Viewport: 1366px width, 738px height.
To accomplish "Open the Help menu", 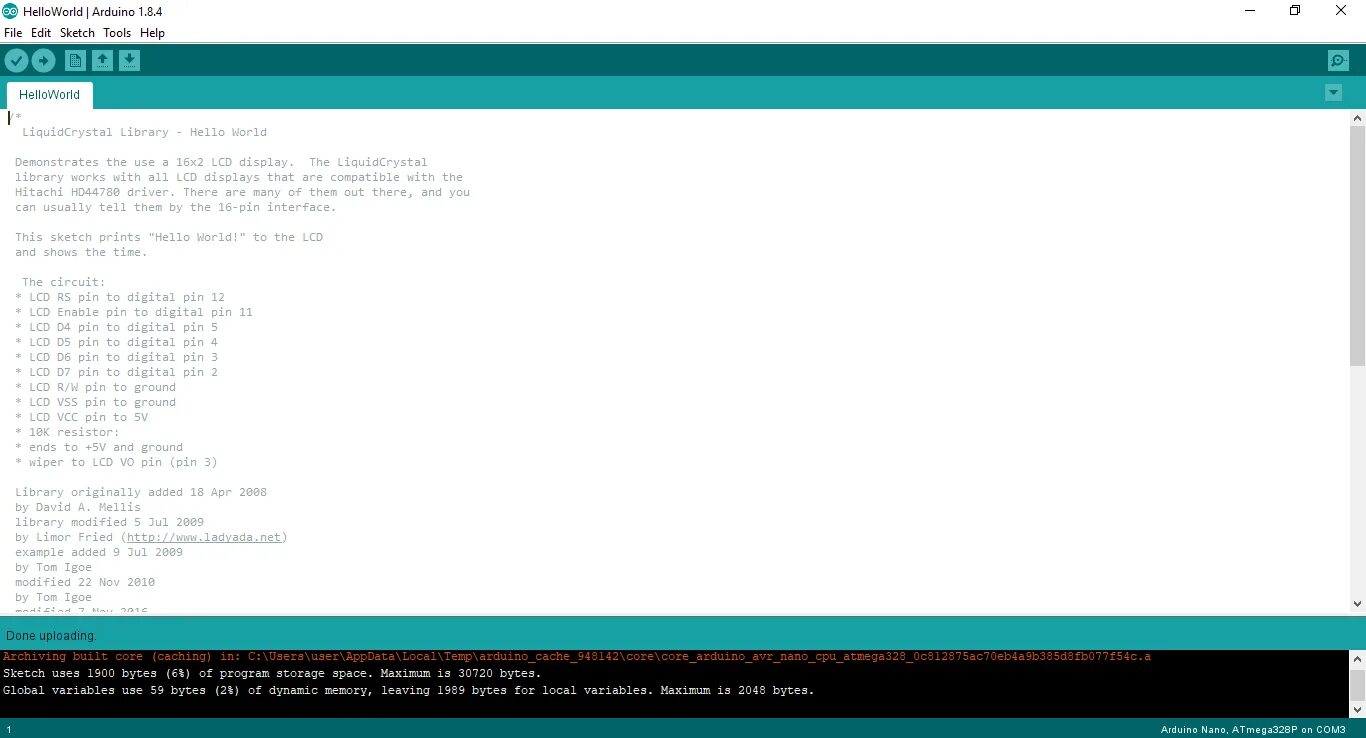I will click(x=152, y=33).
